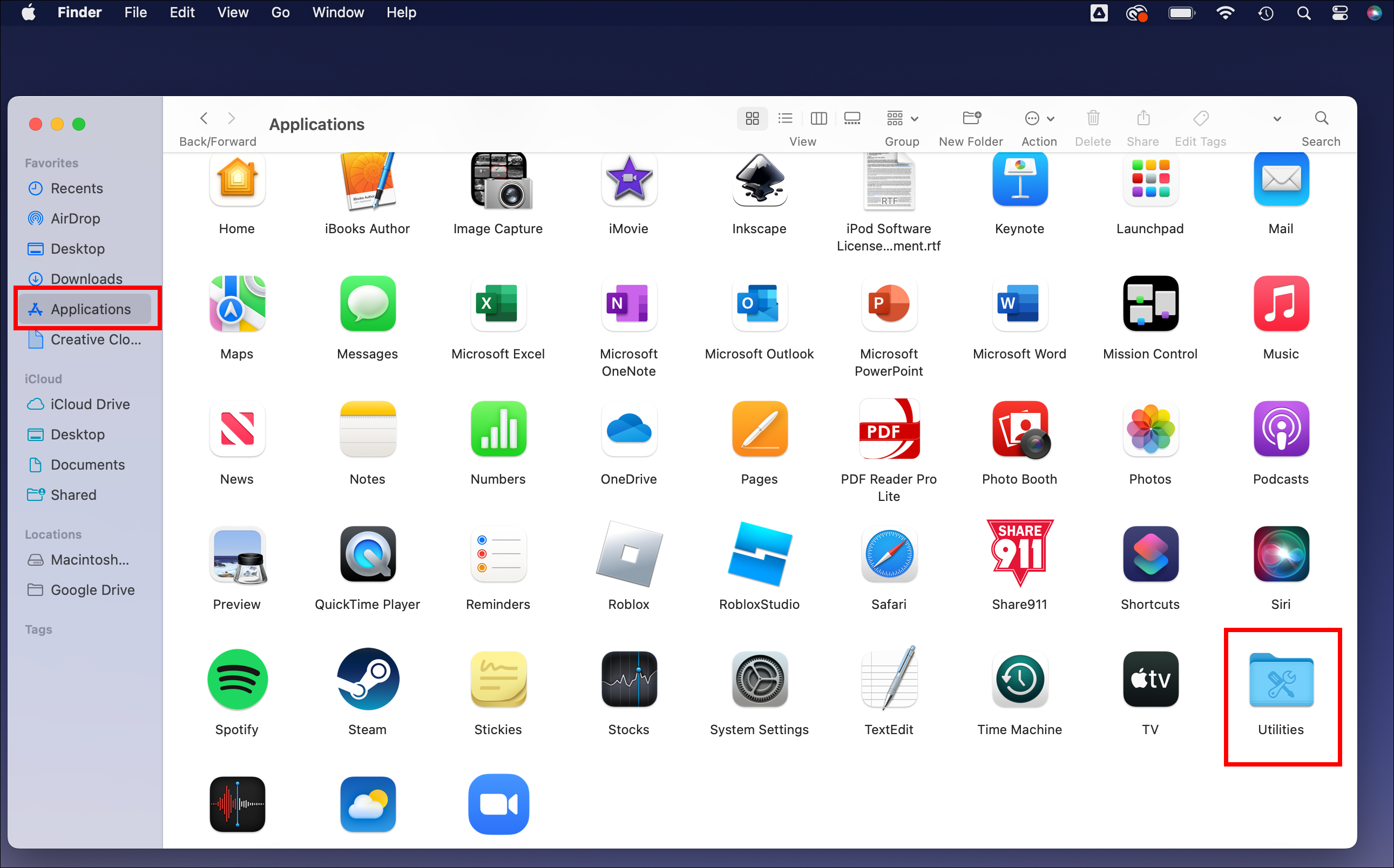Open the Finder menu

tap(79, 12)
